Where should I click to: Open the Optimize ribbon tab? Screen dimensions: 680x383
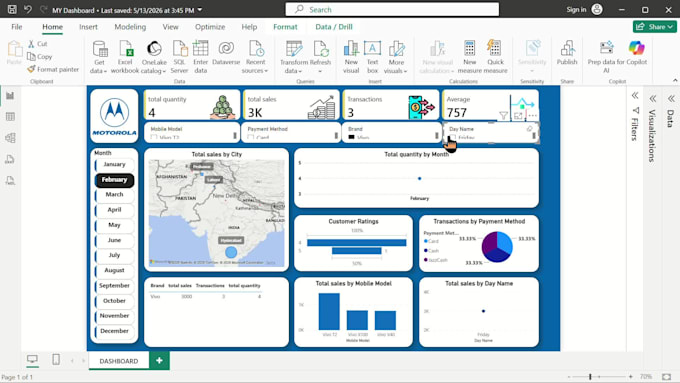coord(210,27)
